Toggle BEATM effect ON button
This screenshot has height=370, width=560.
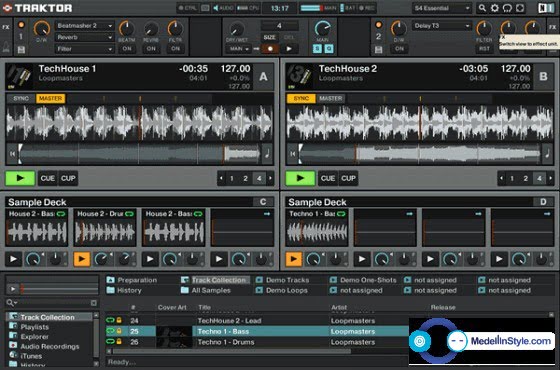pyautogui.click(x=127, y=49)
